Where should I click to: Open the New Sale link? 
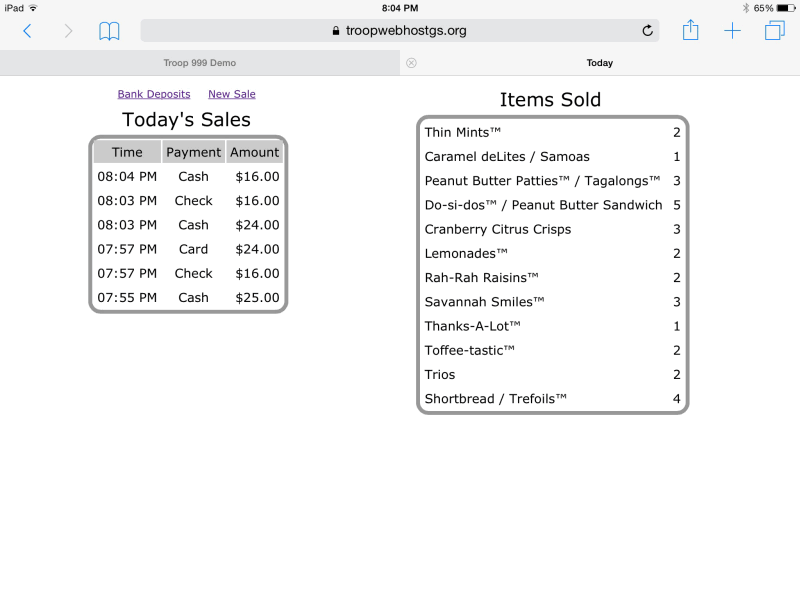232,94
